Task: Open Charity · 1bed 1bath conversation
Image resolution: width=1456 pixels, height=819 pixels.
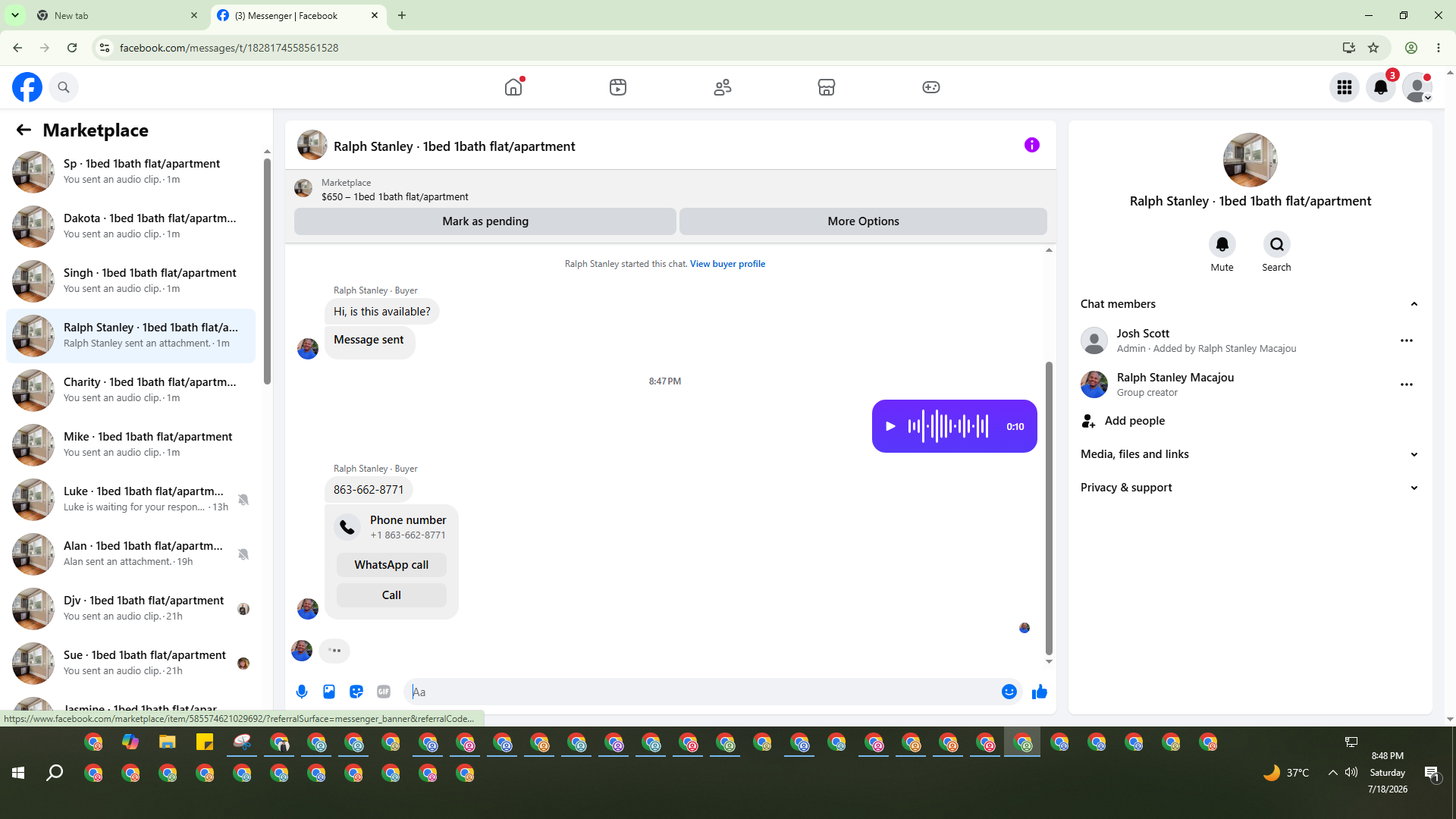Action: click(x=130, y=391)
